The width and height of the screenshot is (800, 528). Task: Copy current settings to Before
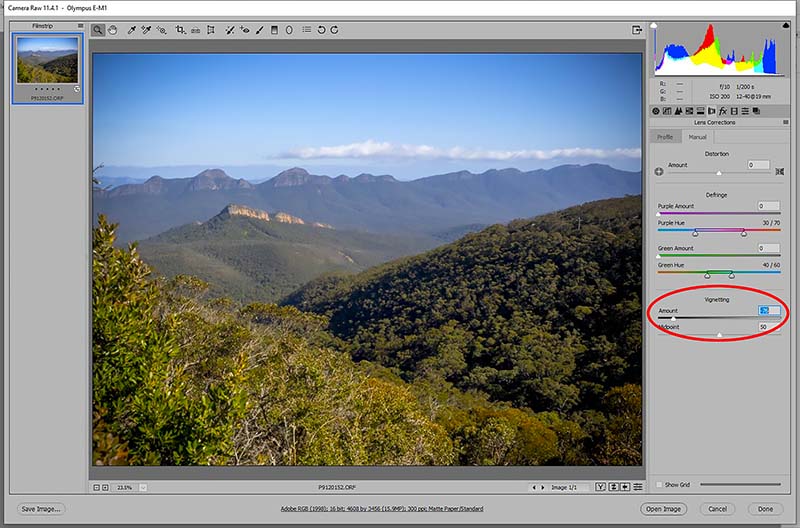[625, 487]
